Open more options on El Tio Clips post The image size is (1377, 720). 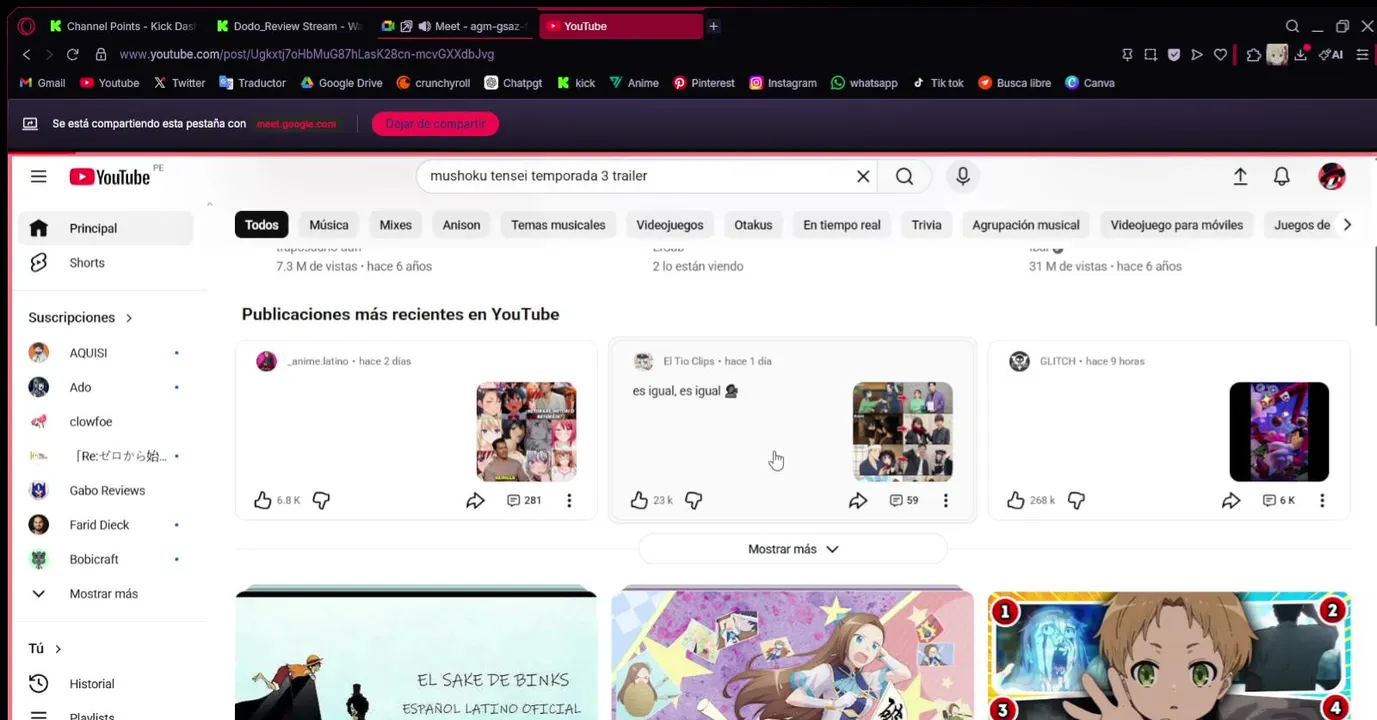point(946,500)
